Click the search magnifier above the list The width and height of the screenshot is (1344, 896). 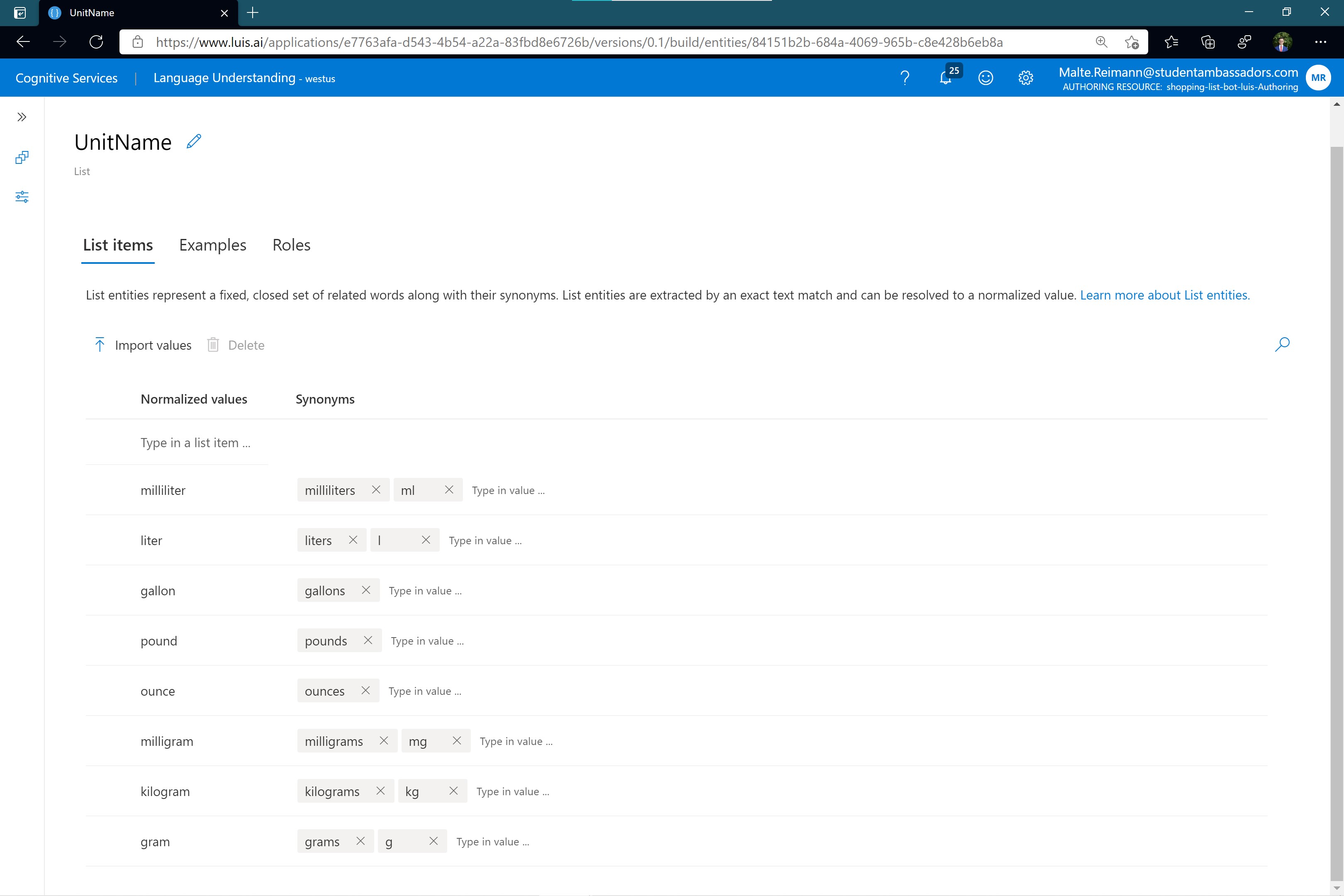point(1282,344)
